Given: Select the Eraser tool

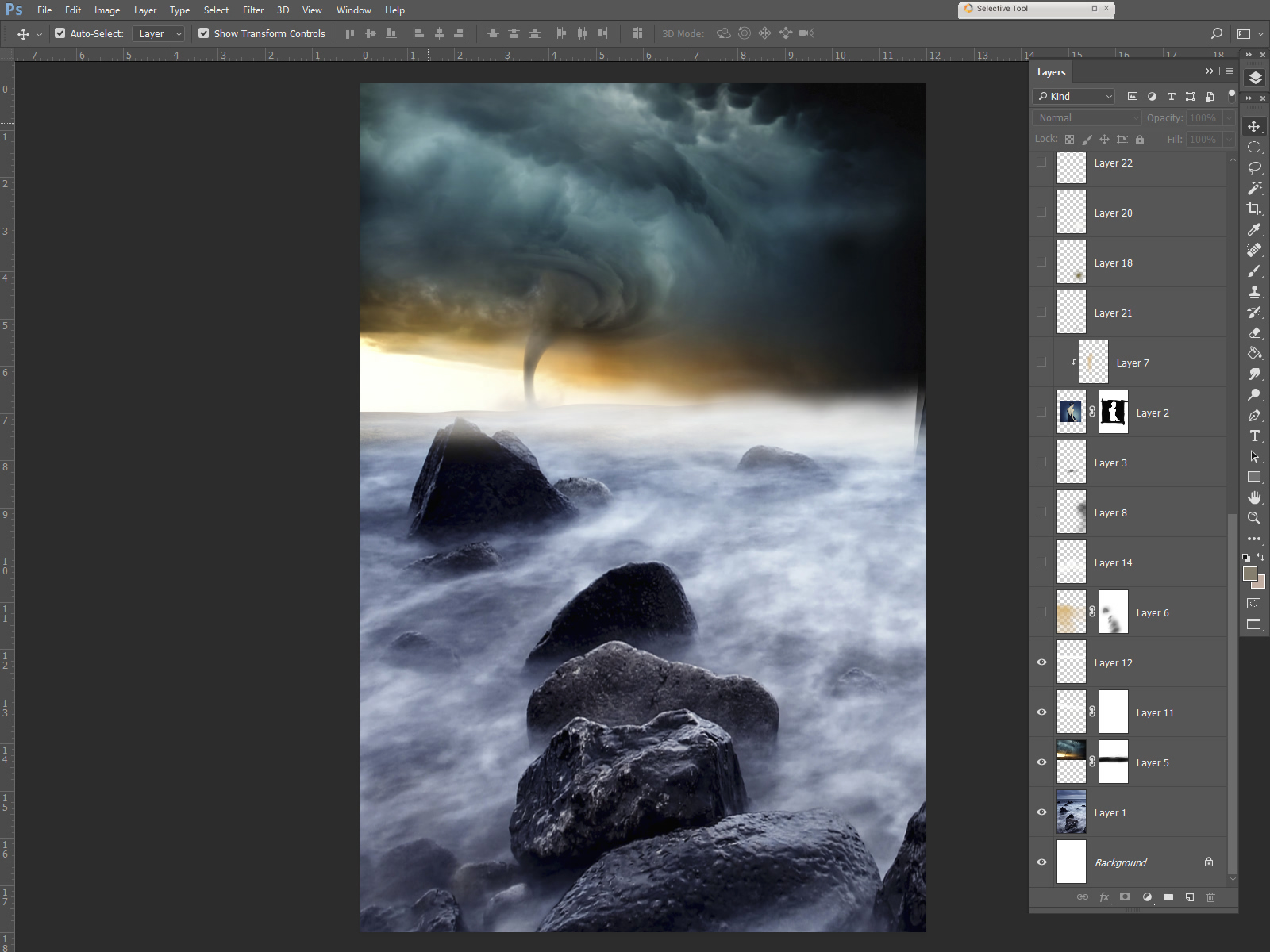Looking at the screenshot, I should pyautogui.click(x=1254, y=332).
